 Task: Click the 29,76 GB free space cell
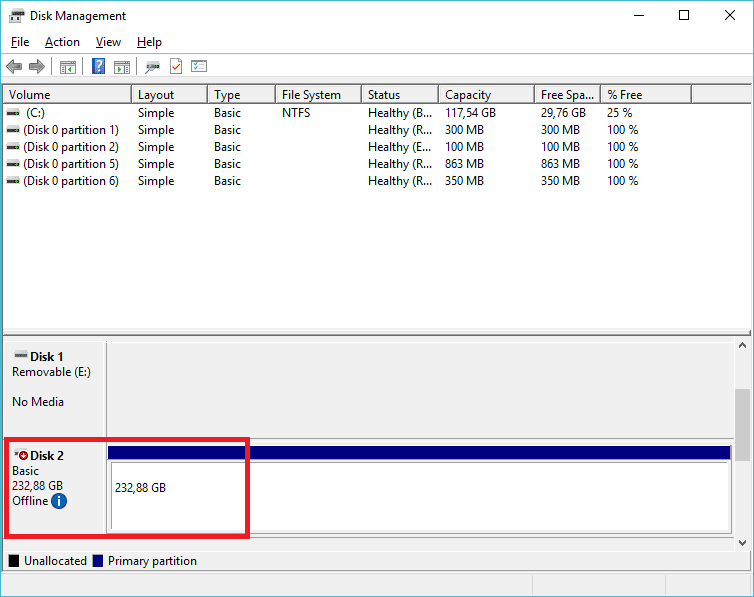click(x=563, y=113)
